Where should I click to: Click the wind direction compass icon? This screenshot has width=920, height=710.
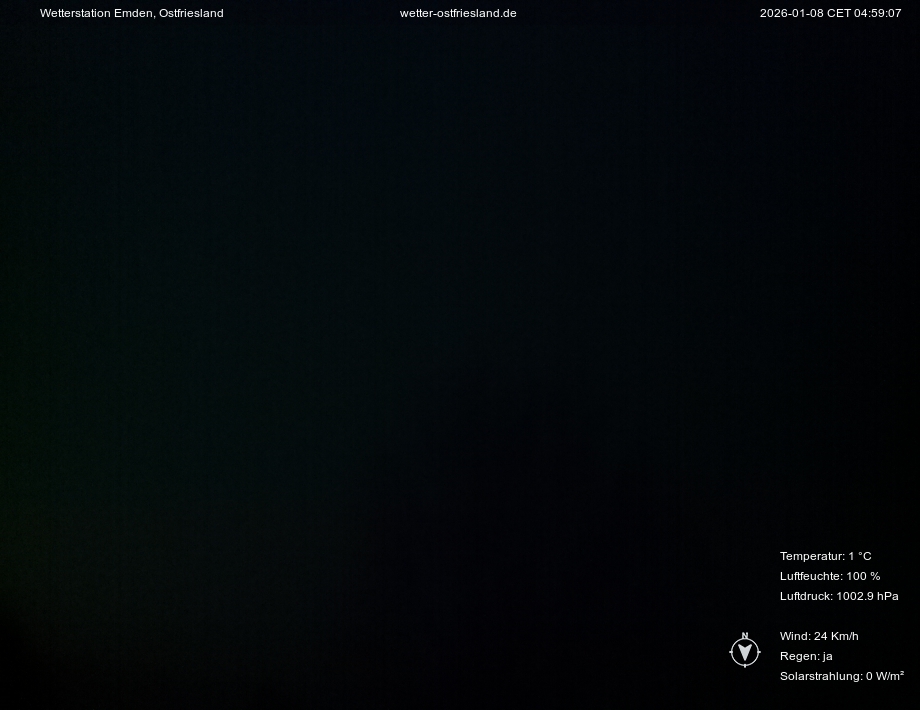pyautogui.click(x=745, y=652)
